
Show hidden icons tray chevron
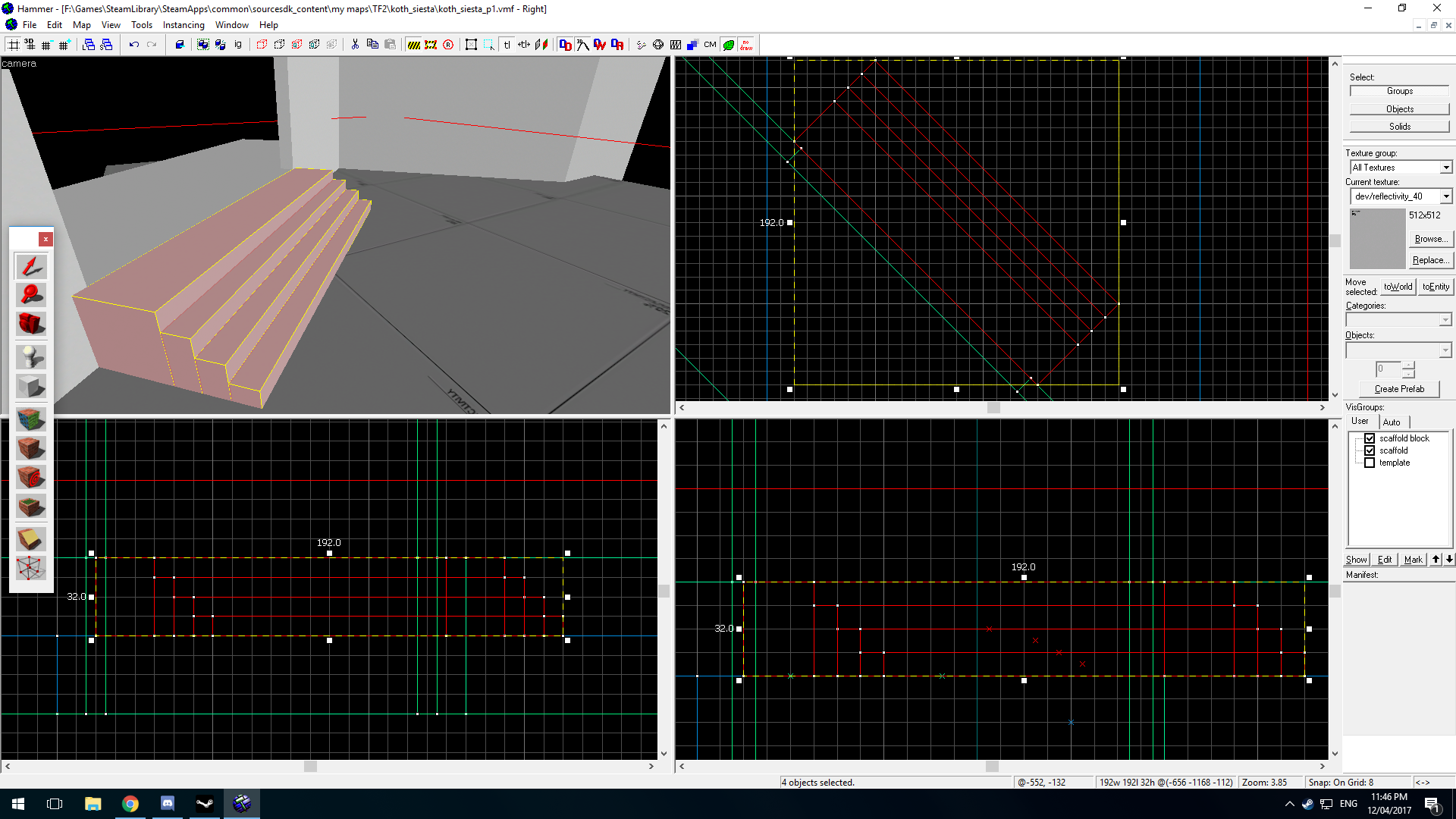point(1289,804)
